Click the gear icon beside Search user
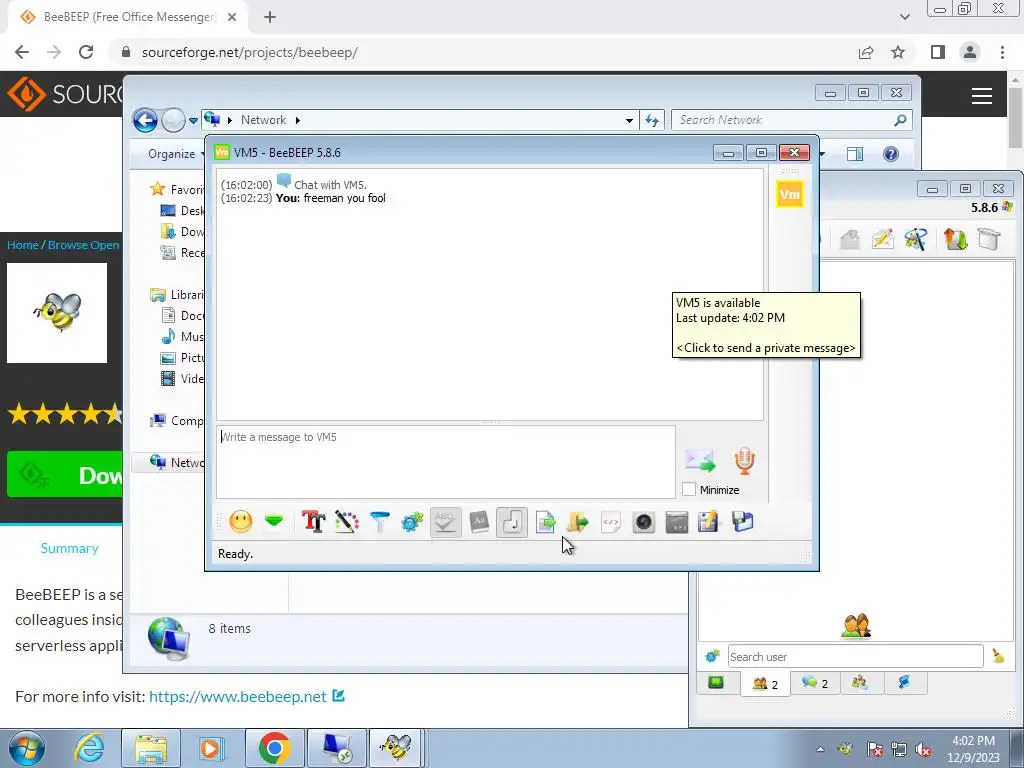The image size is (1024, 768). pos(712,656)
